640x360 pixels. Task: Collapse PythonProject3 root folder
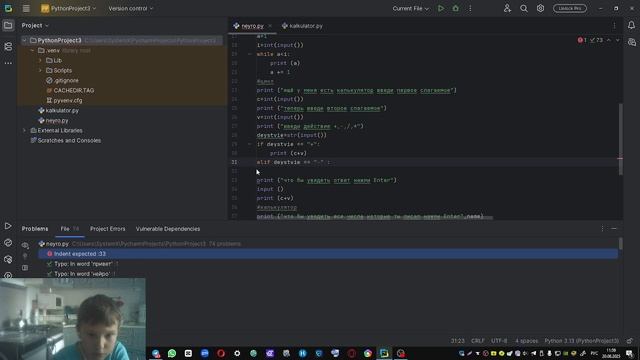(24, 40)
